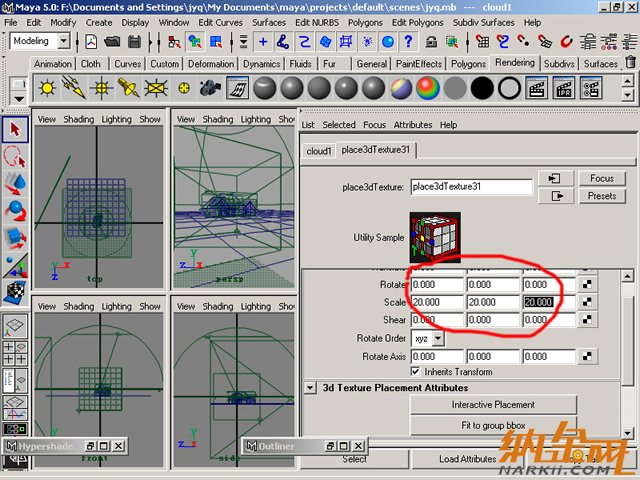The width and height of the screenshot is (640, 480).
Task: Open the IPR render shelf button
Action: pos(564,88)
